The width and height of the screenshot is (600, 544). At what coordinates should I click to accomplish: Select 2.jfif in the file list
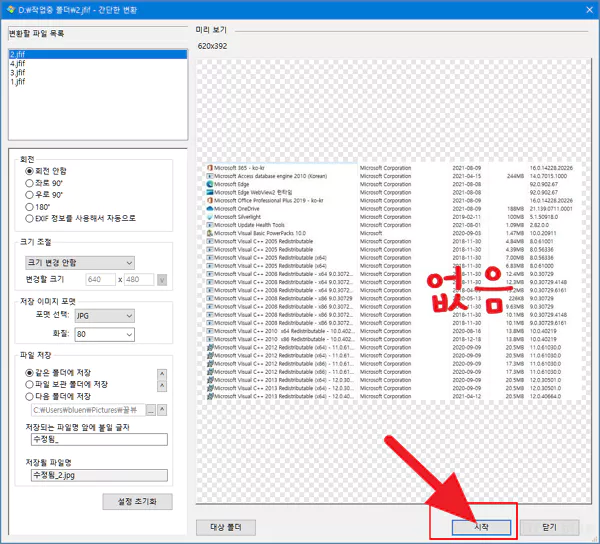pyautogui.click(x=98, y=54)
